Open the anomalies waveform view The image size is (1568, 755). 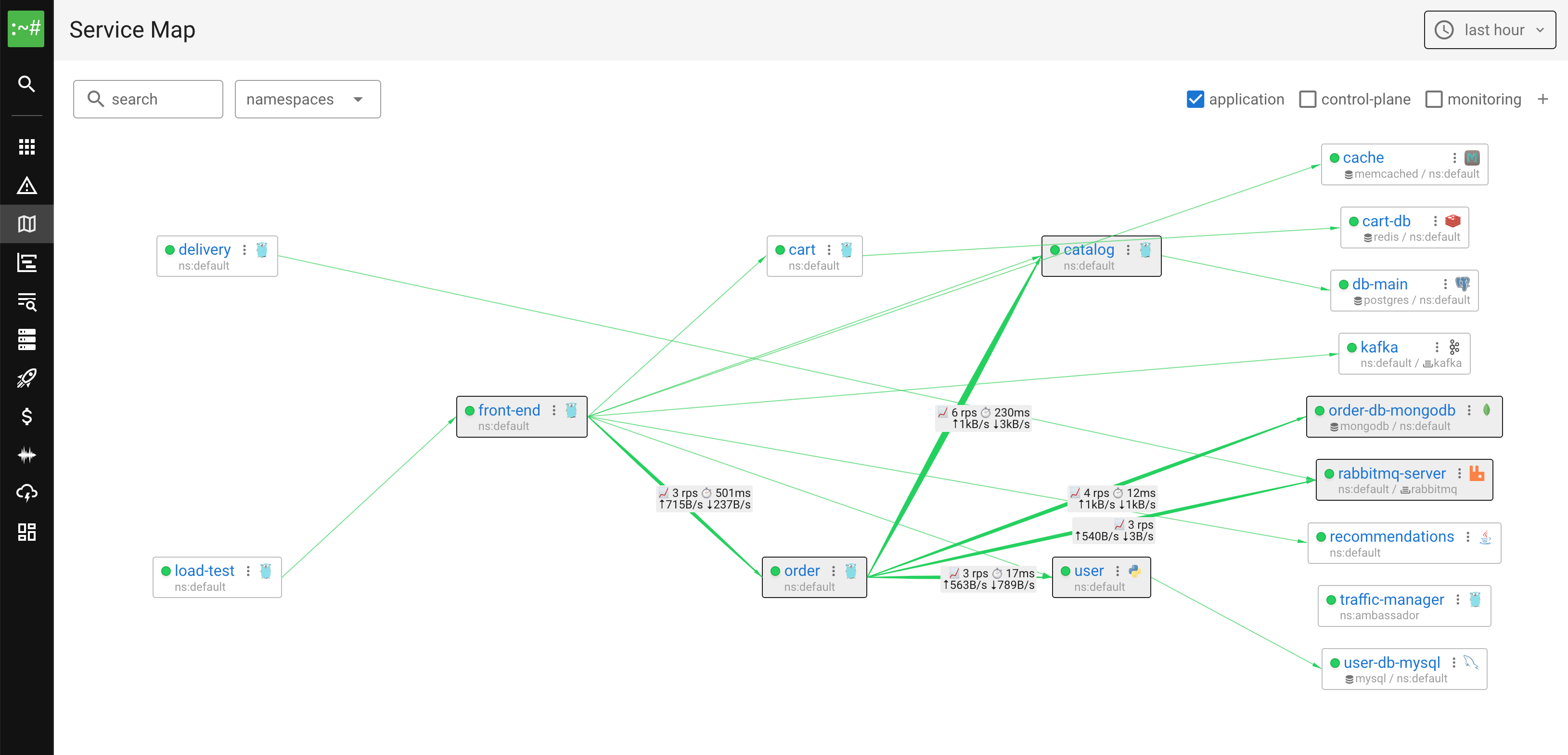click(27, 455)
